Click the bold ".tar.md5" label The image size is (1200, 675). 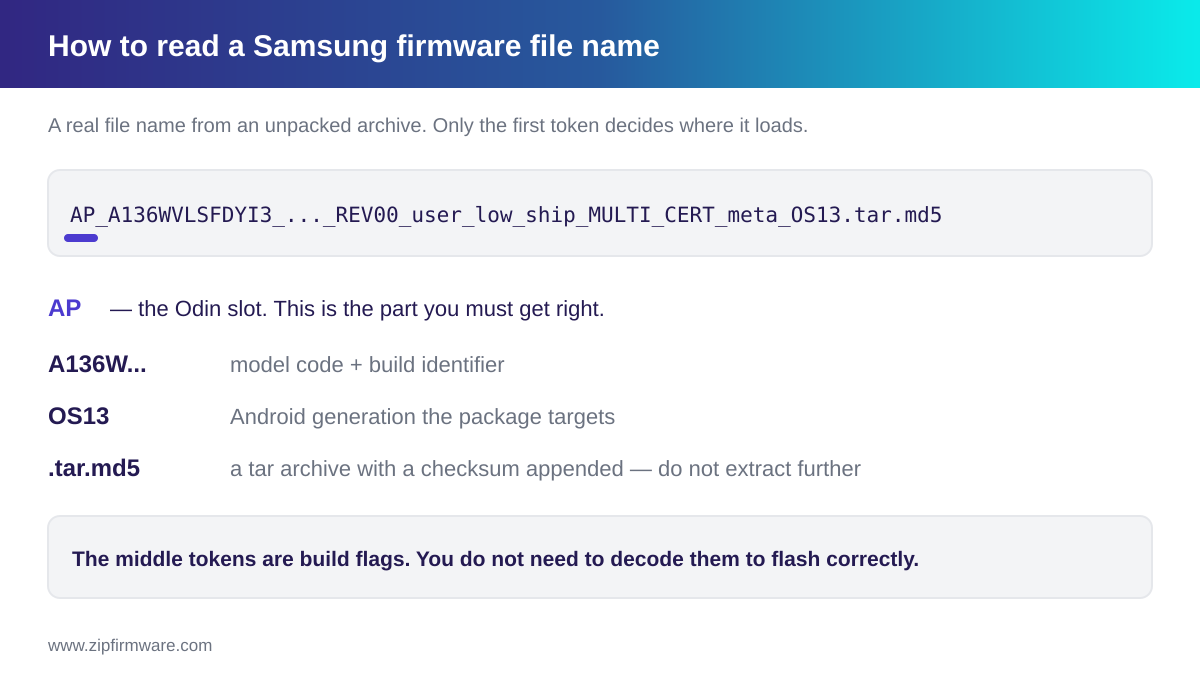(x=94, y=468)
